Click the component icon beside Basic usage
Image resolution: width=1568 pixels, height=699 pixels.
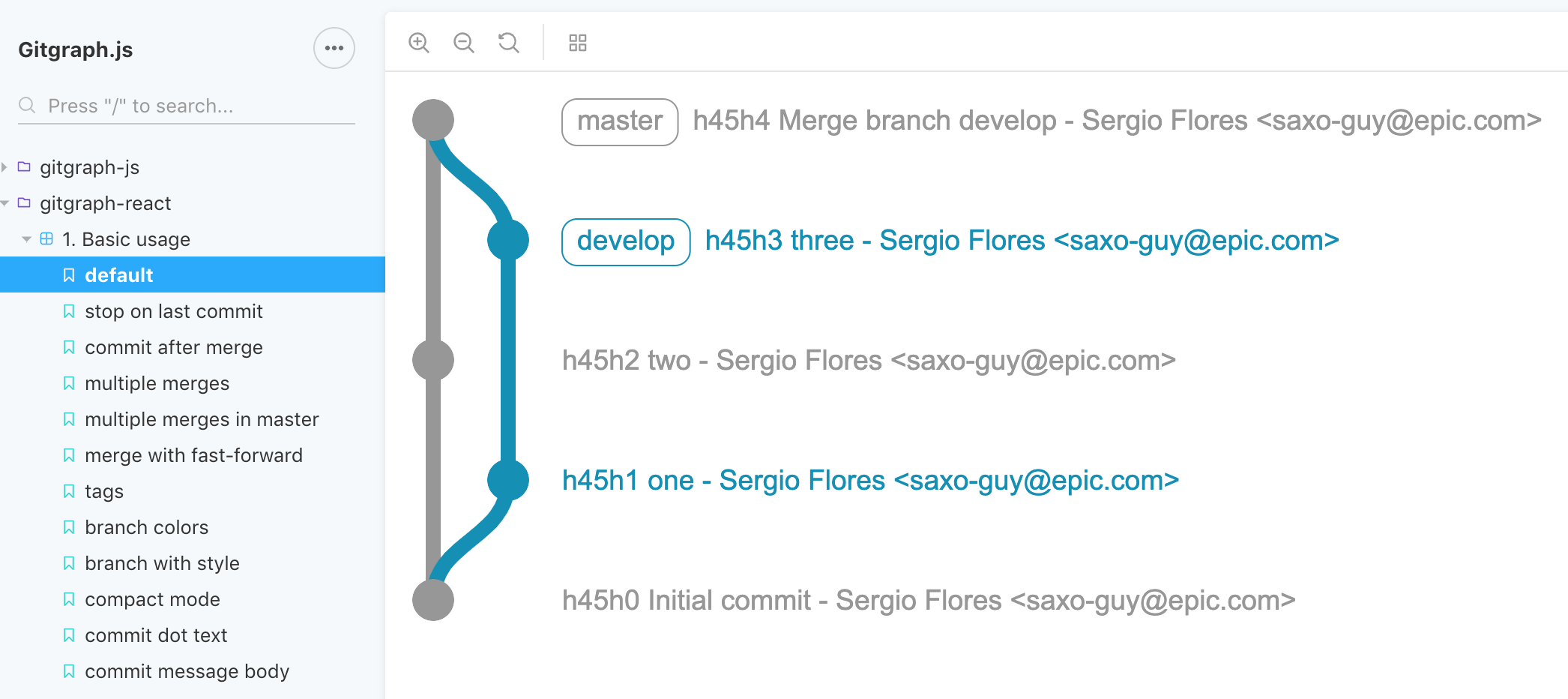46,238
